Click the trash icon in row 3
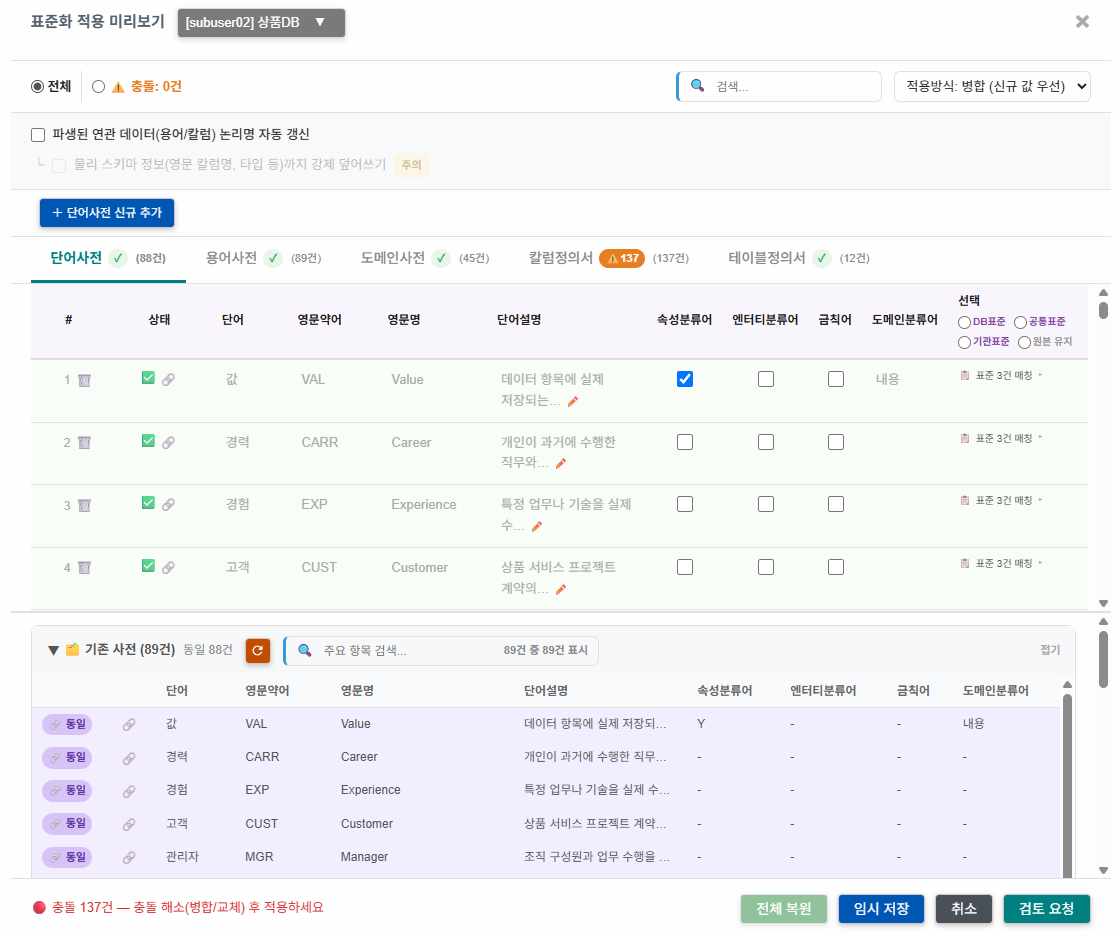Screen dimensions: 1120x934 [x=84, y=506]
